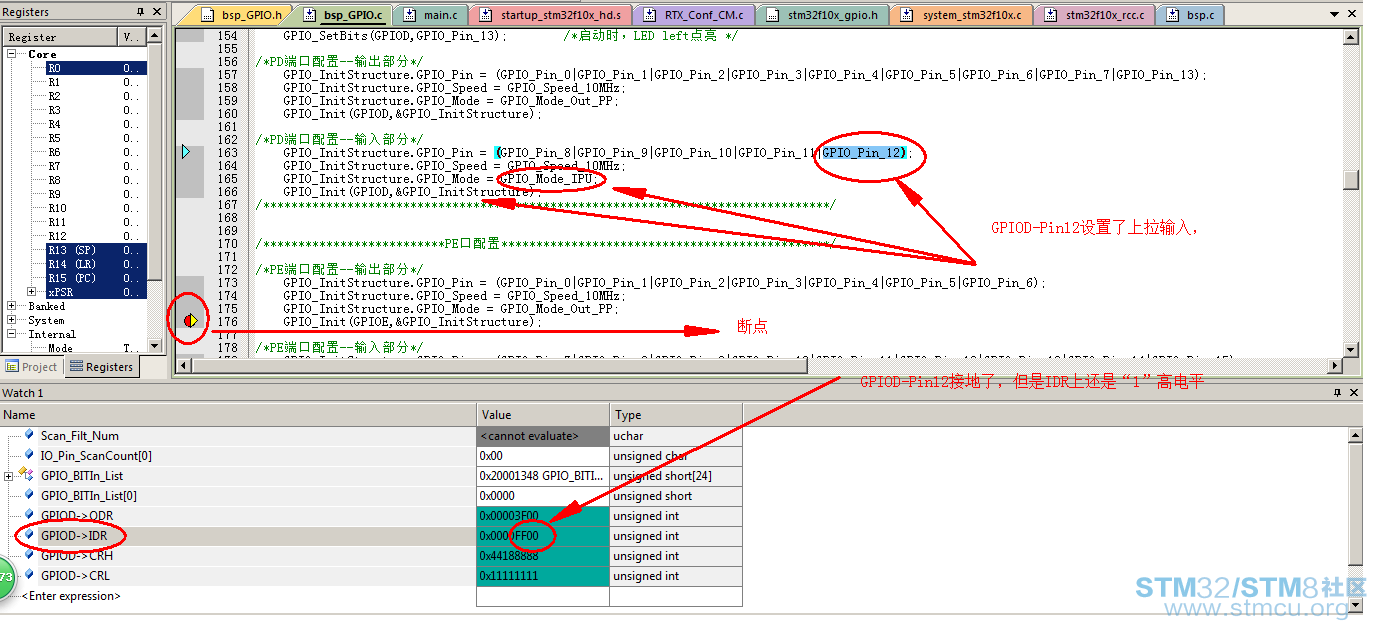1373x633 pixels.
Task: Click the stm32f10x_rcc.c tab file icon
Action: click(x=1050, y=15)
